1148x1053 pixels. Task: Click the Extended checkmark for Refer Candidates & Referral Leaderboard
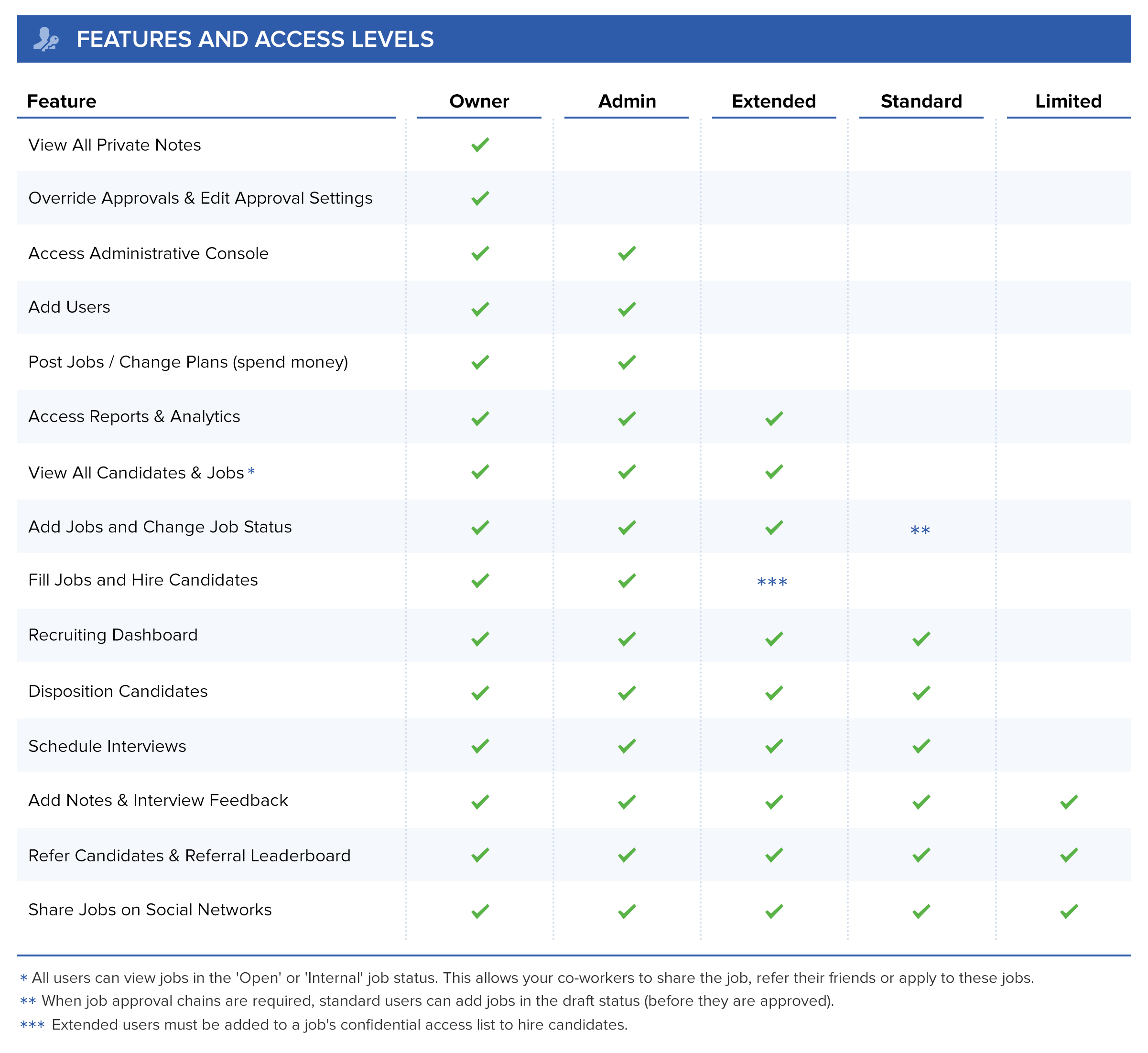(774, 855)
